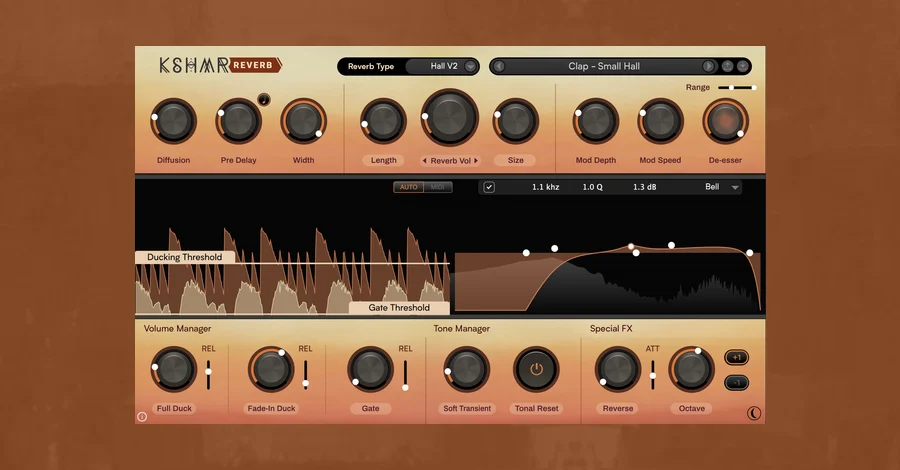
Task: Click the preset download/load arrow icon
Action: [x=743, y=67]
